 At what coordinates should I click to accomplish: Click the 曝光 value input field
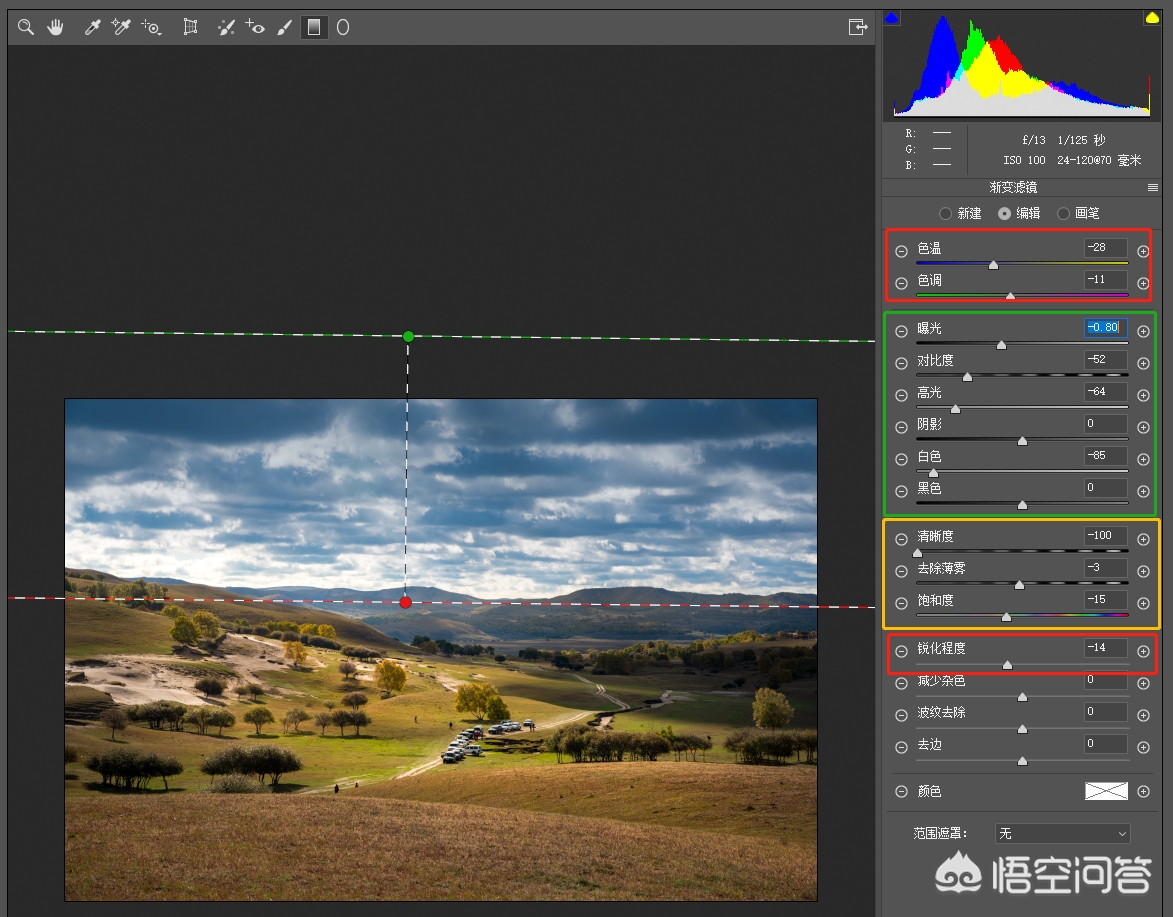pos(1104,328)
